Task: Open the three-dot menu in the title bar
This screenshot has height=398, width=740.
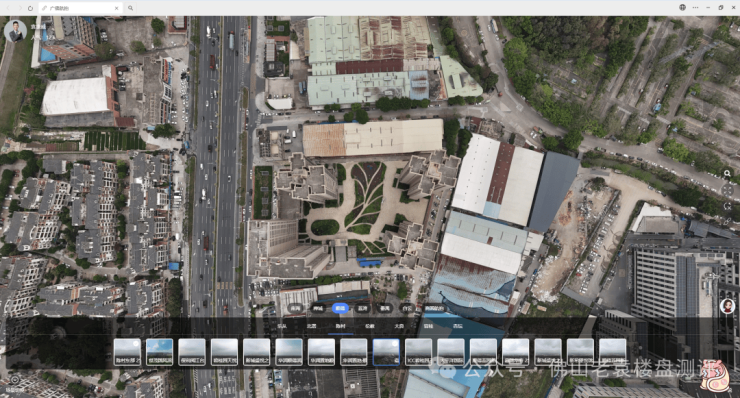Action: (x=695, y=8)
